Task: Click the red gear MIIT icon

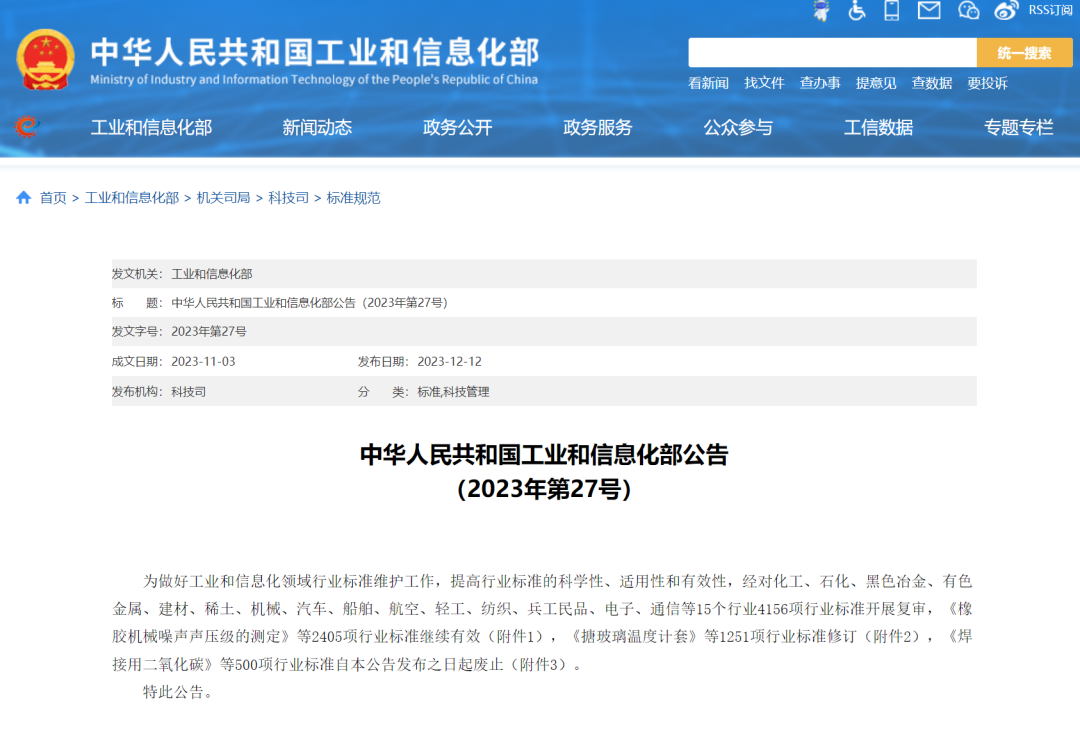Action: 27,127
